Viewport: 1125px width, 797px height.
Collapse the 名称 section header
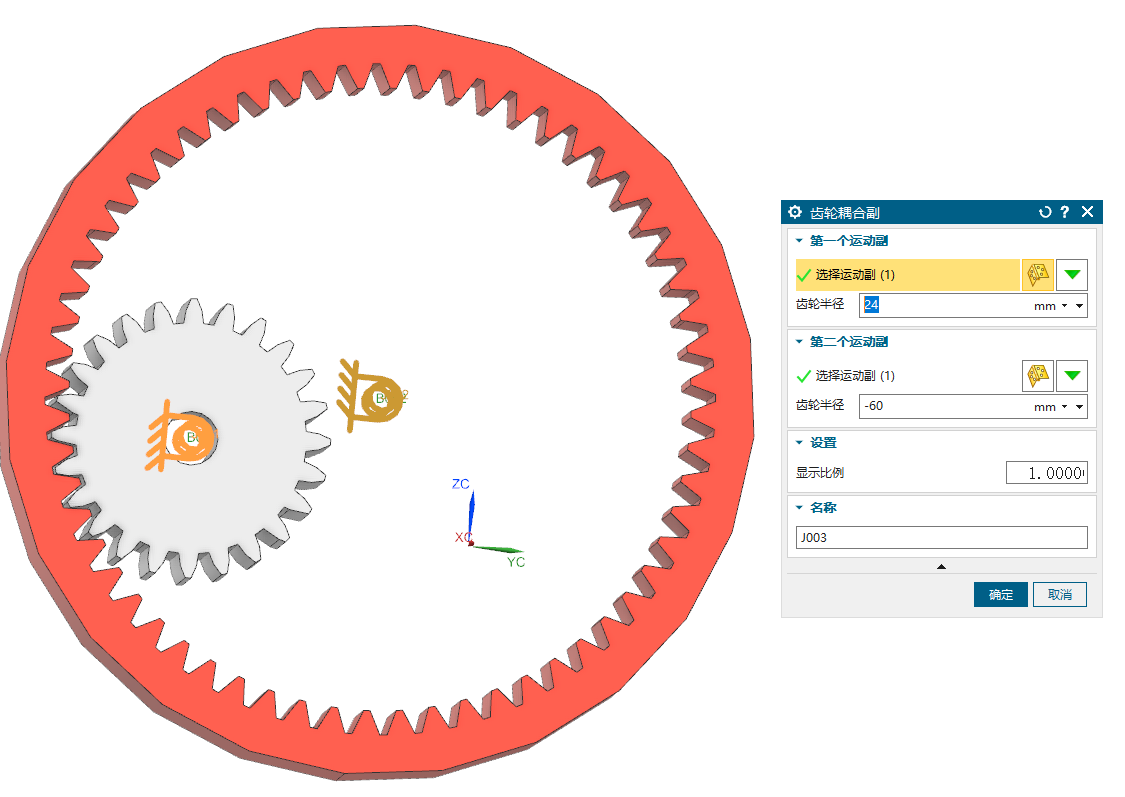point(798,508)
